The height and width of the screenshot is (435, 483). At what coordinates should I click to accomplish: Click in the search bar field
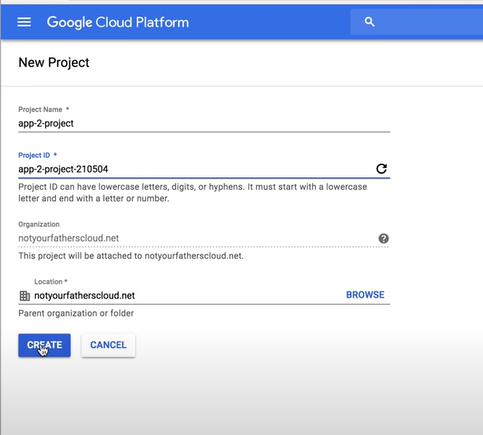pos(416,22)
